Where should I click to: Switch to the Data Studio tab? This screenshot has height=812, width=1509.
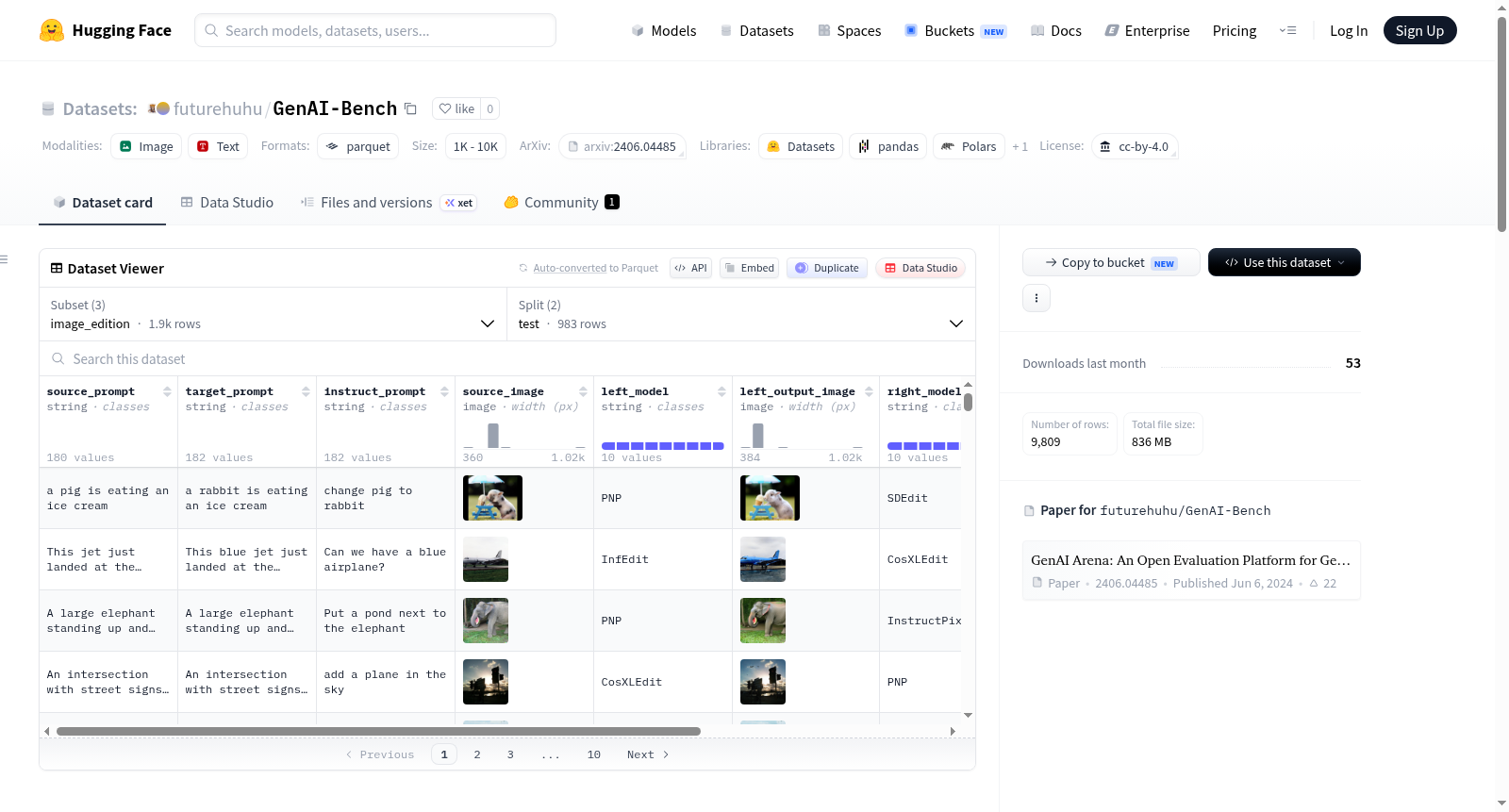[227, 203]
